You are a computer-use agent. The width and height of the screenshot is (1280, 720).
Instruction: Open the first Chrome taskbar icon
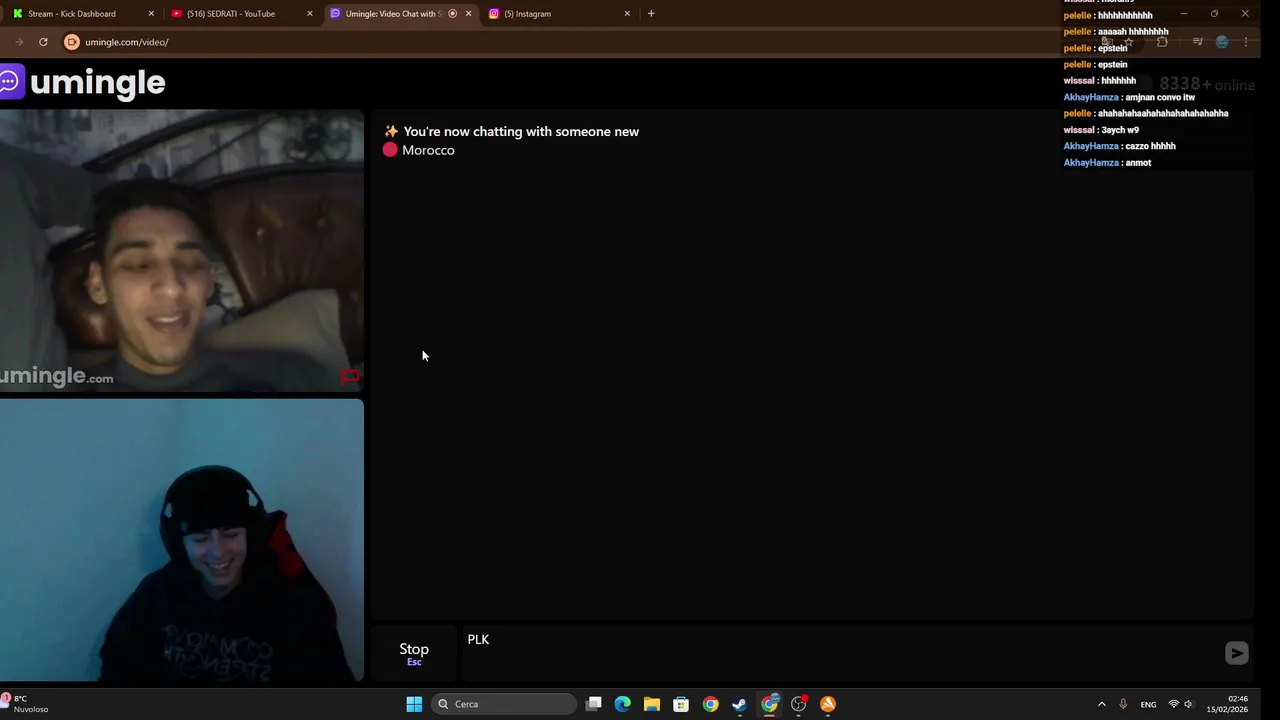(710, 704)
